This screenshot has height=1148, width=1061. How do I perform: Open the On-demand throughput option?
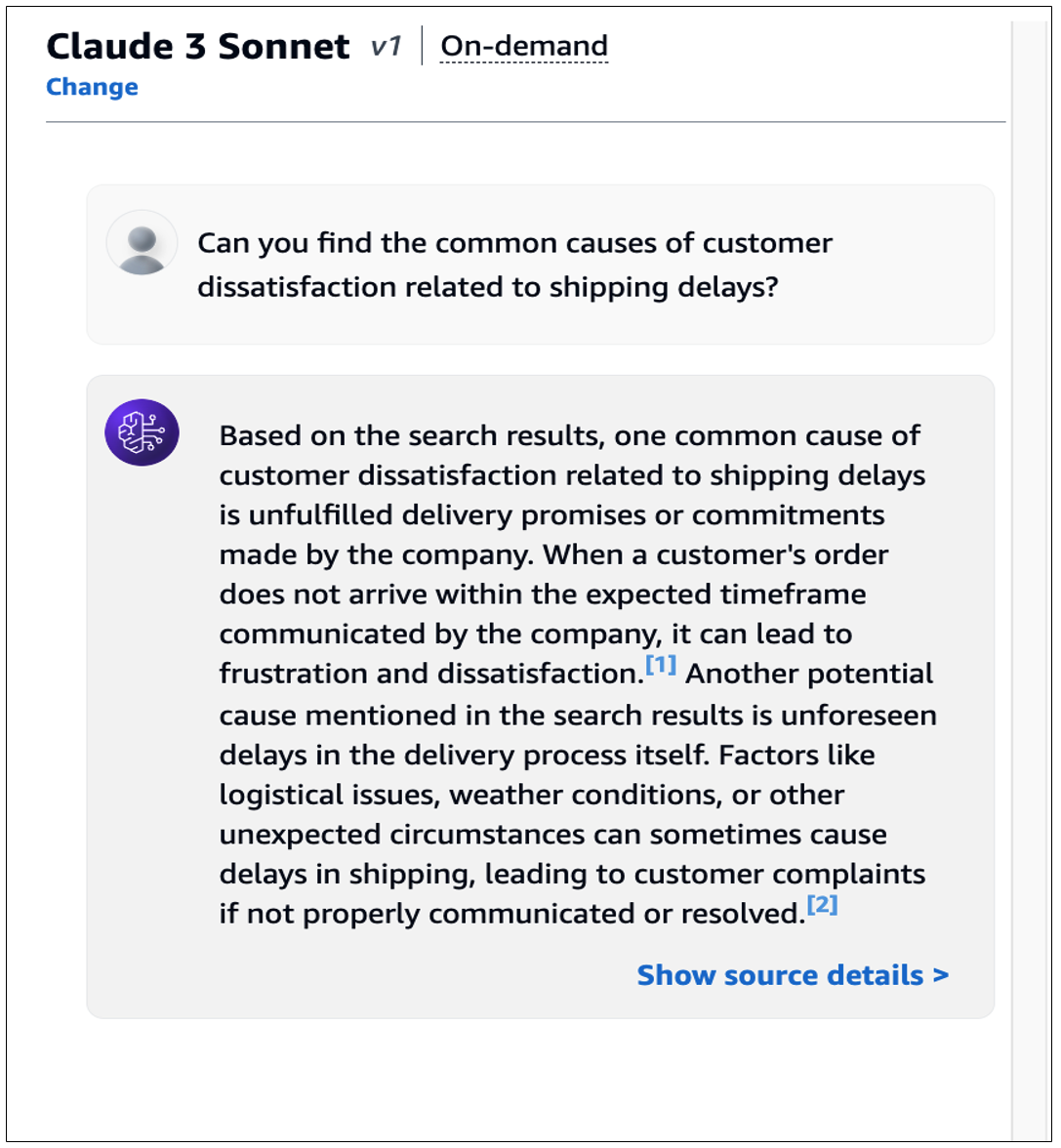click(x=523, y=46)
